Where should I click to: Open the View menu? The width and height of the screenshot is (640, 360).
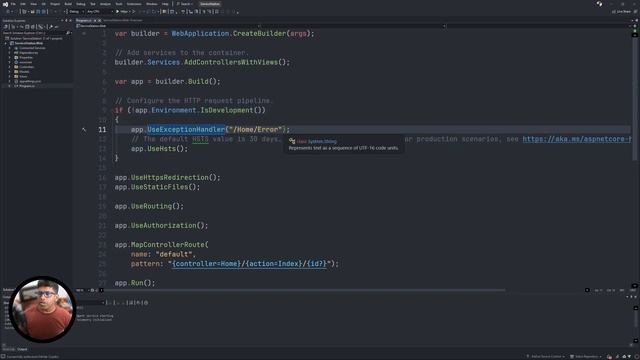[33, 4]
